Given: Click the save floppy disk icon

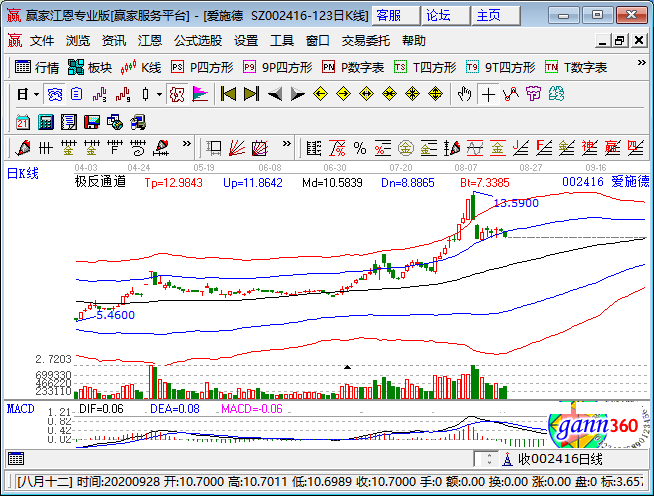Looking at the screenshot, I should tap(92, 122).
